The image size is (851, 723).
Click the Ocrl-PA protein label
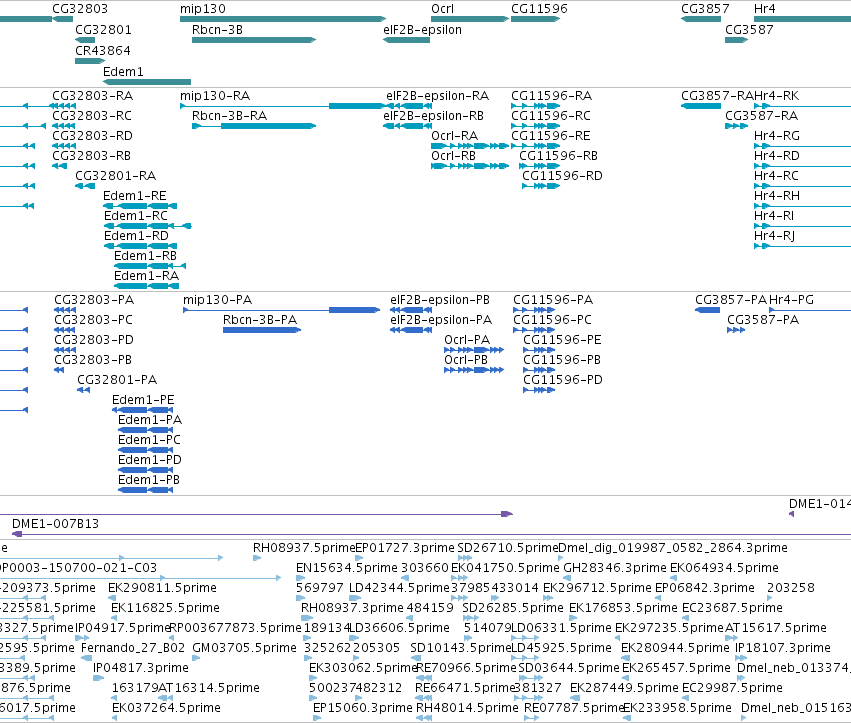467,340
